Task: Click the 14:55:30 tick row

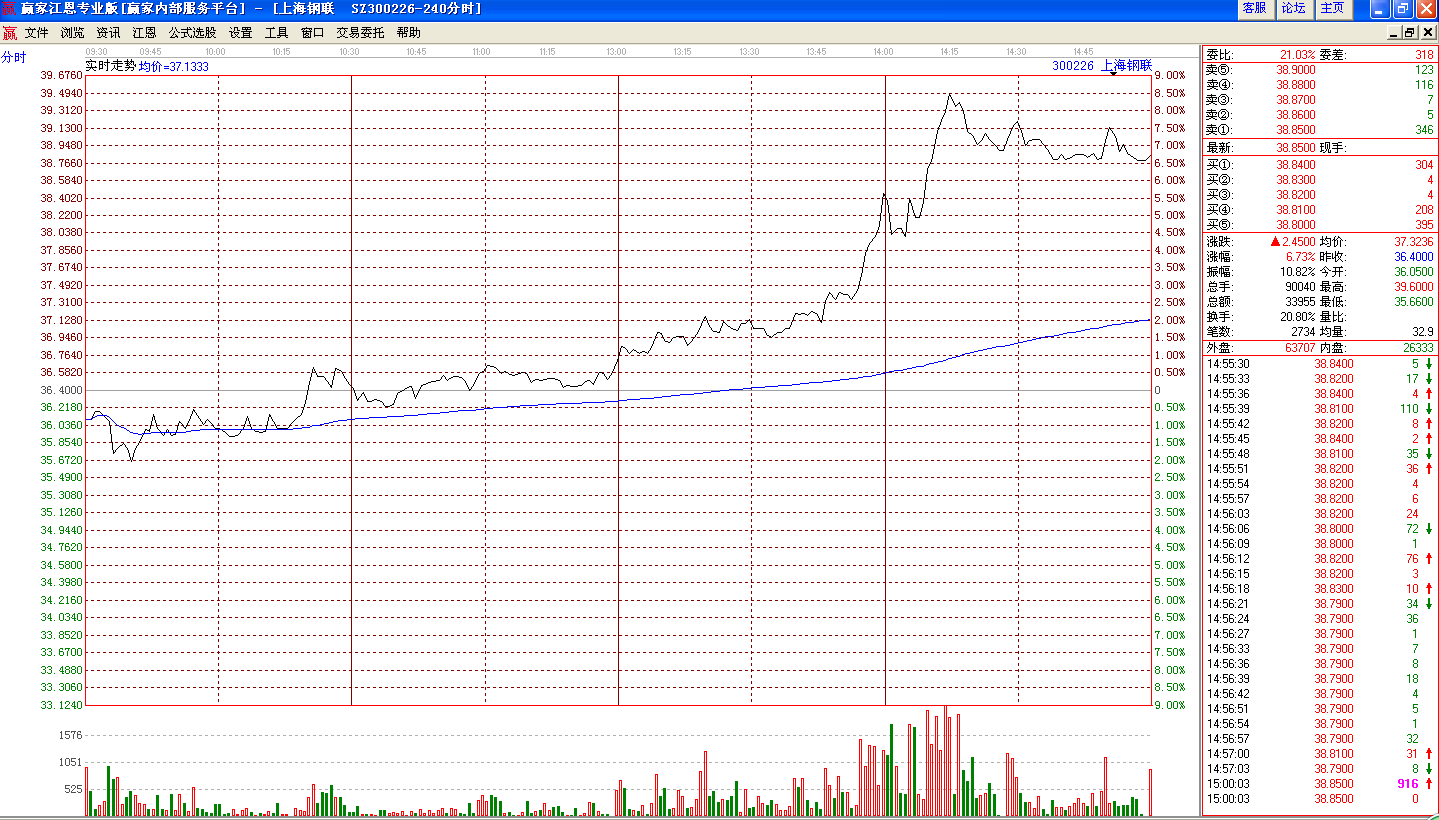Action: [x=1319, y=364]
